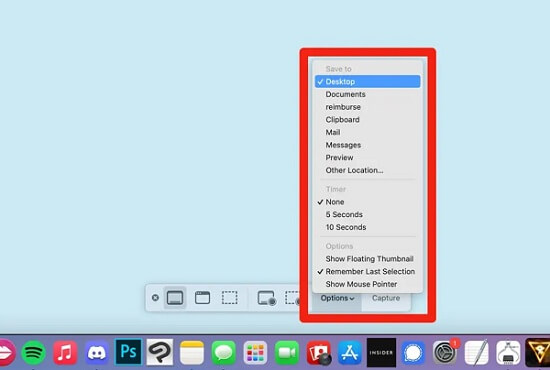Image resolution: width=550 pixels, height=370 pixels.
Task: Open Discord from the Dock
Action: (97, 352)
